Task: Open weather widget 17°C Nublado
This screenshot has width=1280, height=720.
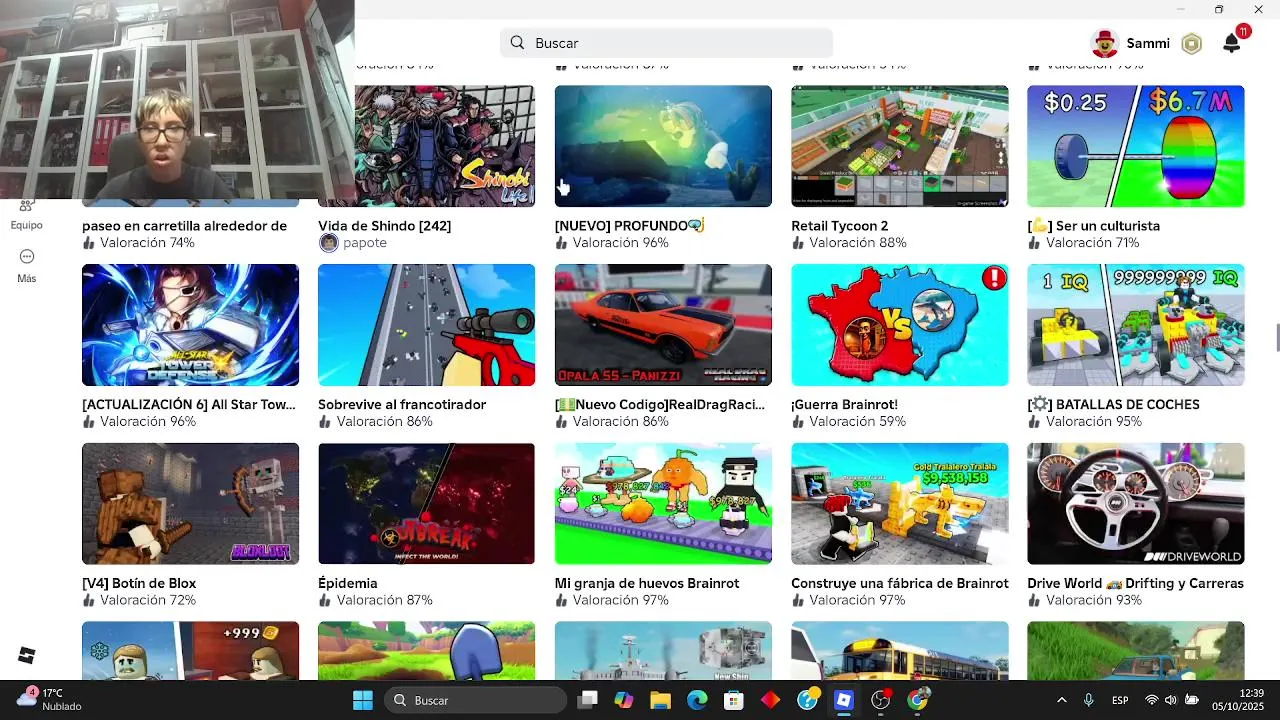Action: (49, 699)
